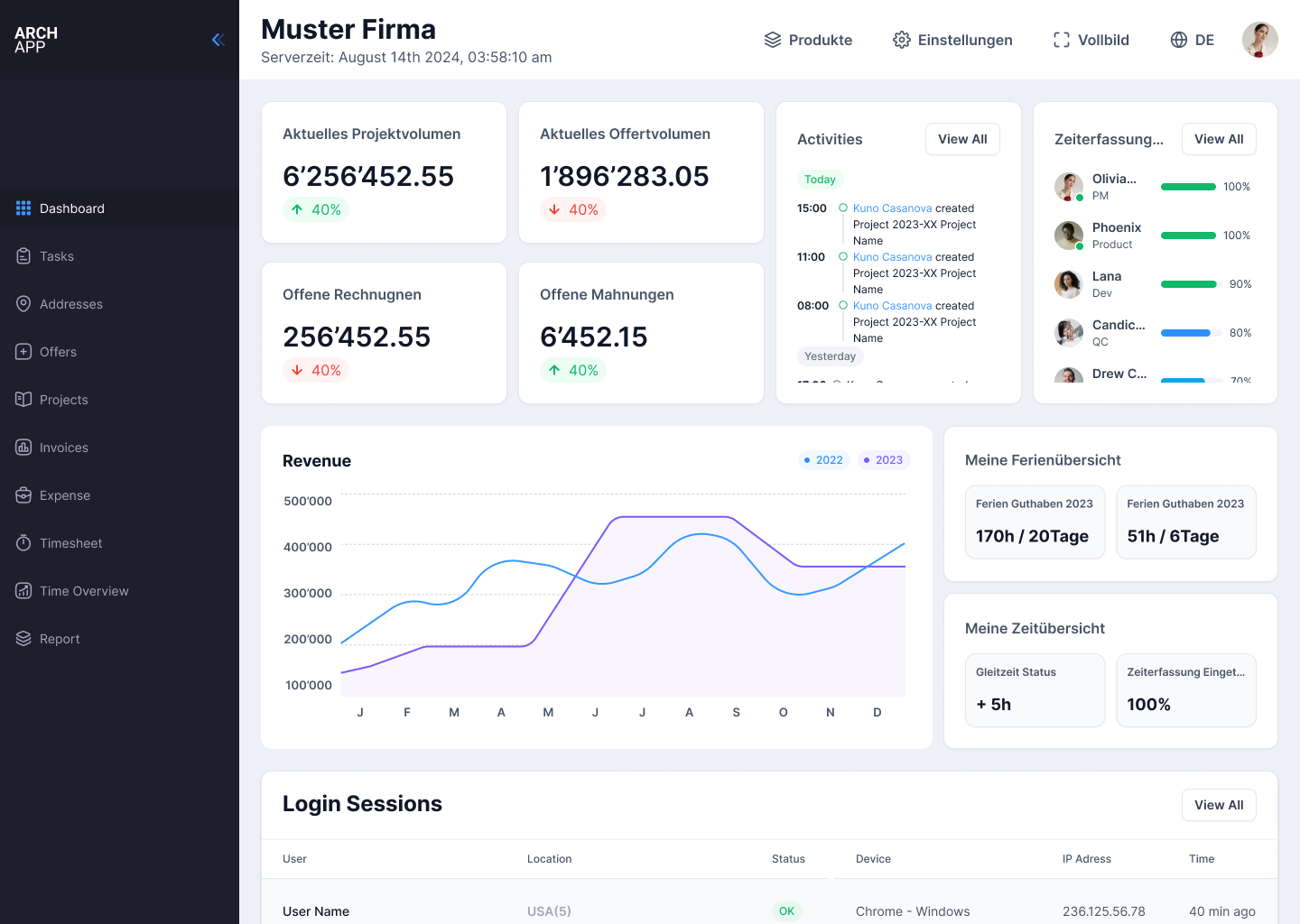Click the Timesheet stopwatch icon
Image resolution: width=1300 pixels, height=924 pixels.
click(23, 543)
